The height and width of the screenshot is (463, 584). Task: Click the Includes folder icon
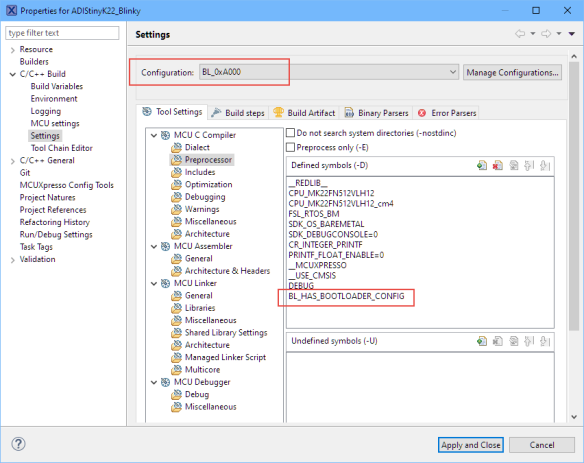point(176,172)
